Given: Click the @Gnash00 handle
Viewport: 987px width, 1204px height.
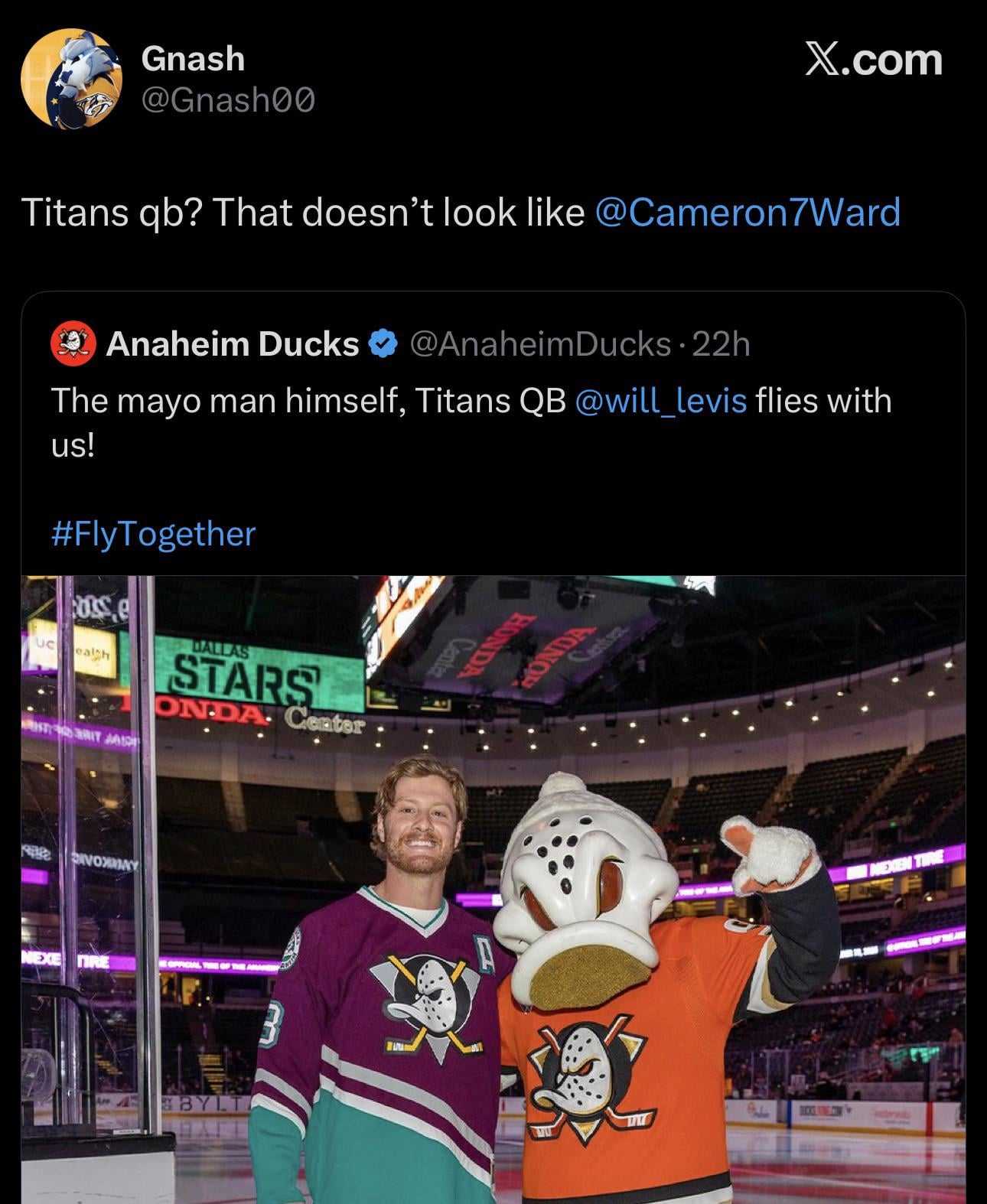Looking at the screenshot, I should coord(228,100).
